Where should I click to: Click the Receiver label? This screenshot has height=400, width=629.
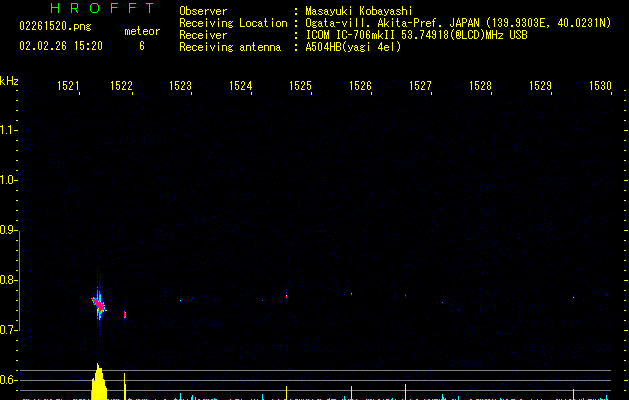coord(203,35)
